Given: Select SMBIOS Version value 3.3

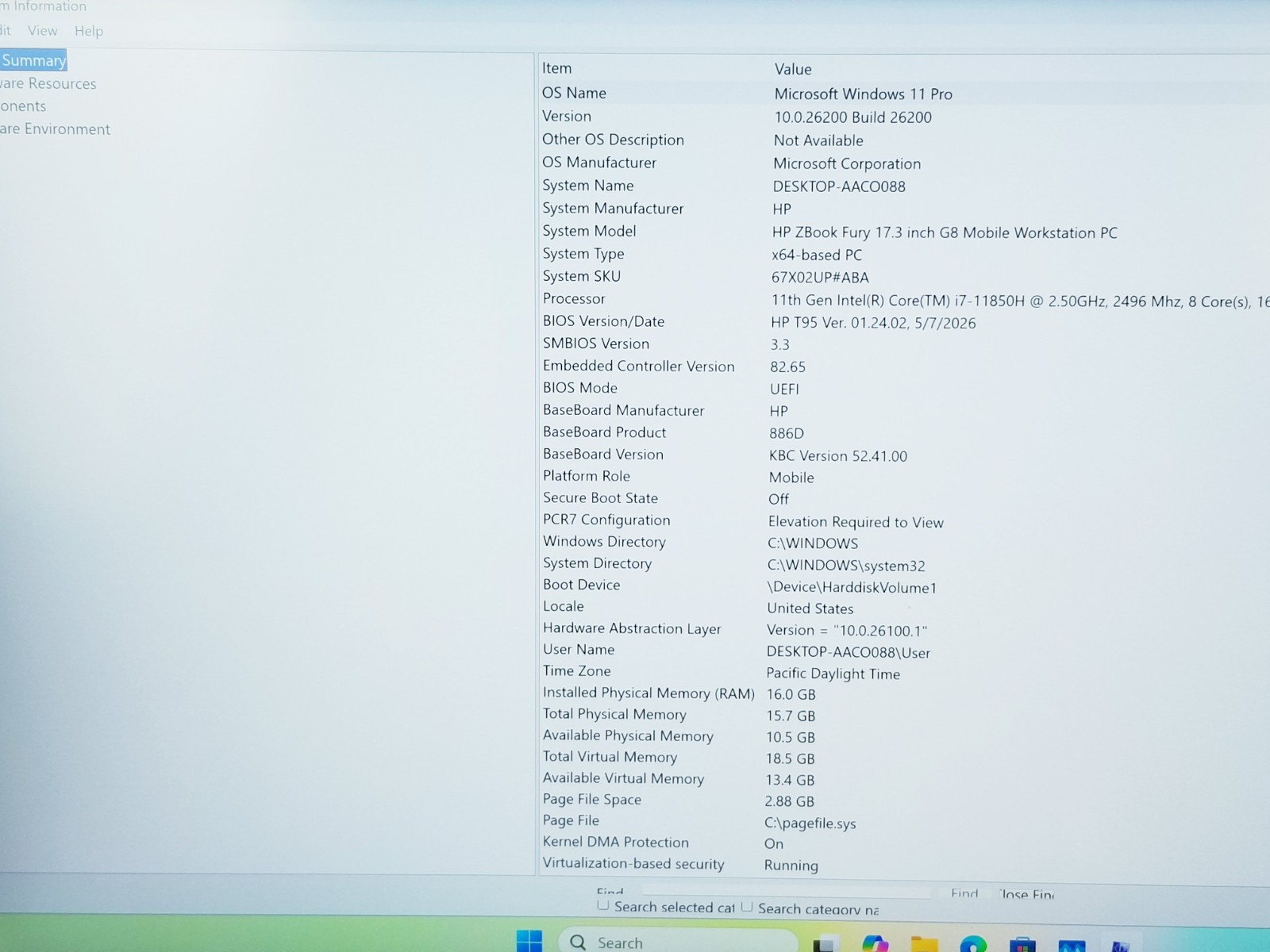Looking at the screenshot, I should [779, 344].
